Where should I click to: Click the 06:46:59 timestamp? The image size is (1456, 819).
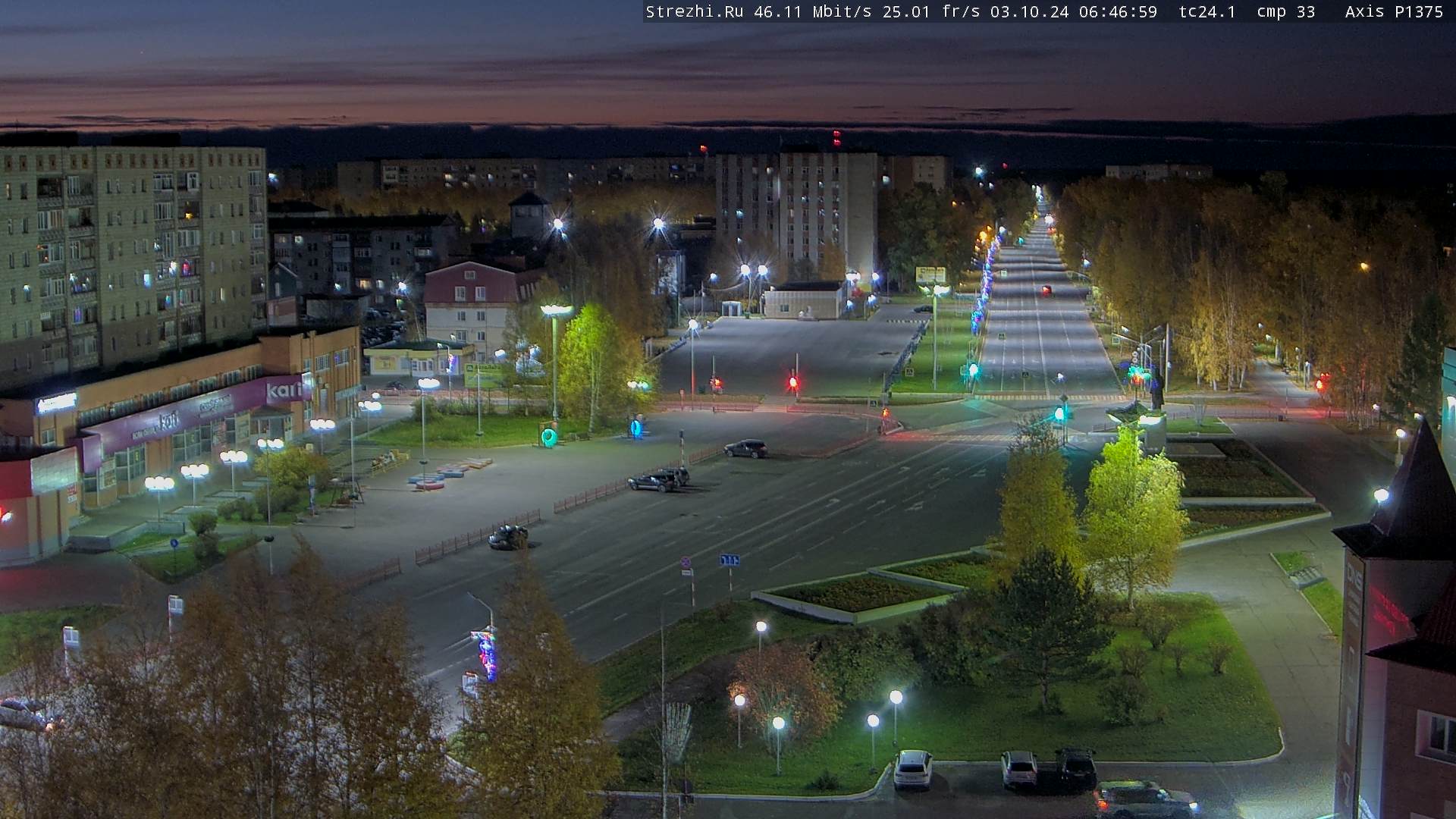(1119, 11)
